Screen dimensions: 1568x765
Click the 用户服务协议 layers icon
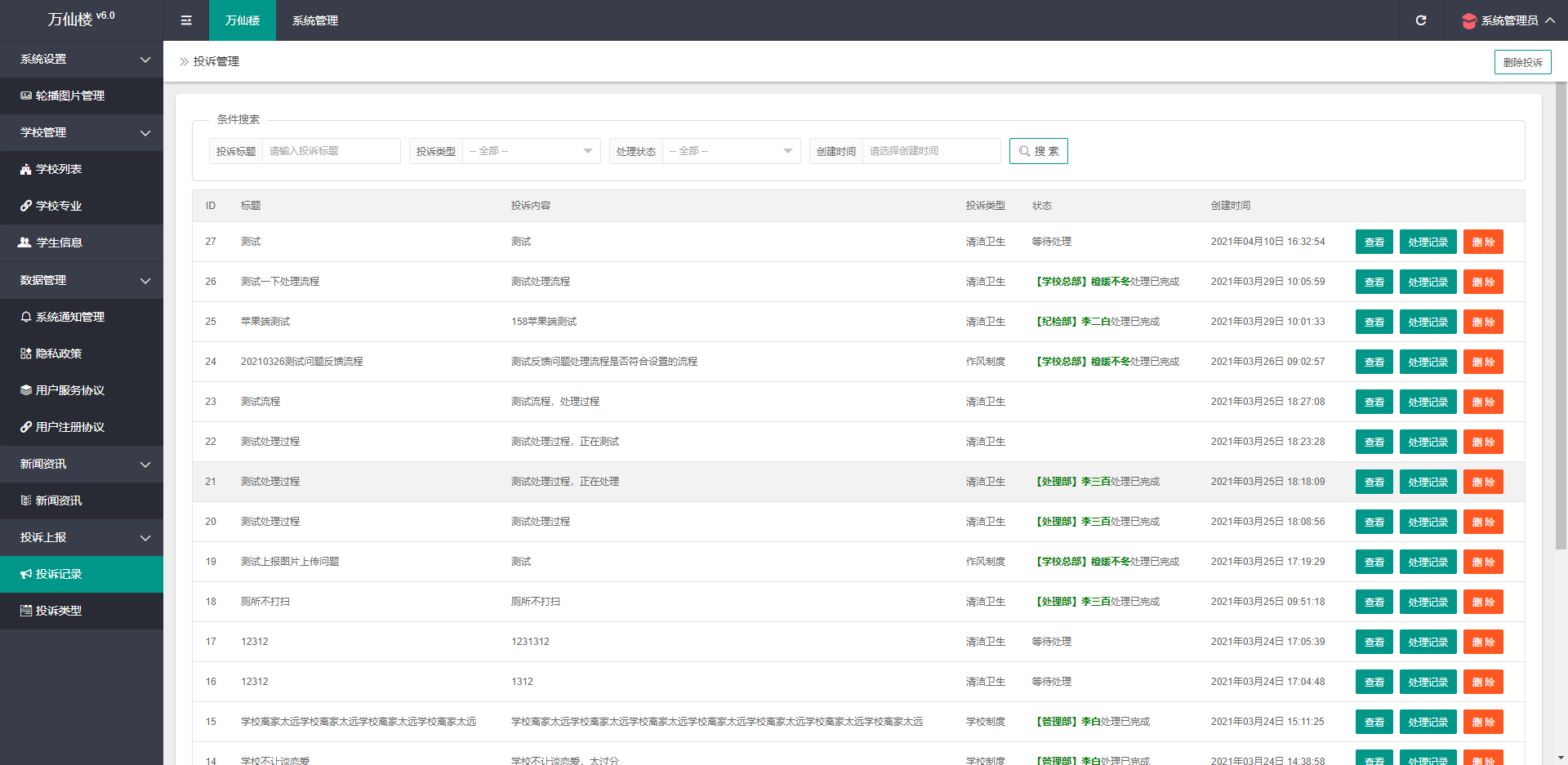point(26,390)
